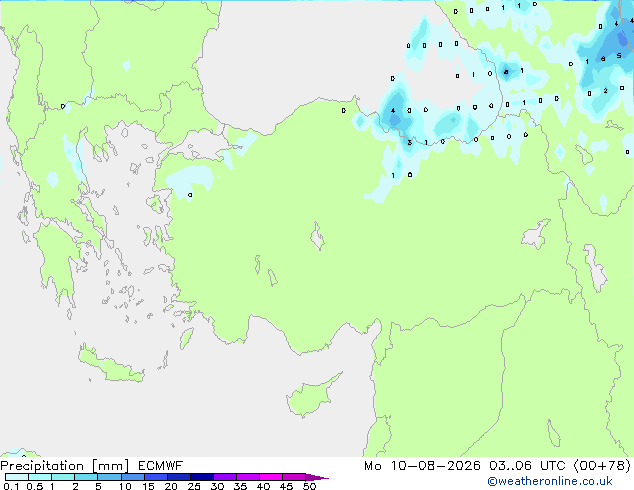
Task: Click the 'Precipitation [mm]' title text
Action: click(65, 466)
